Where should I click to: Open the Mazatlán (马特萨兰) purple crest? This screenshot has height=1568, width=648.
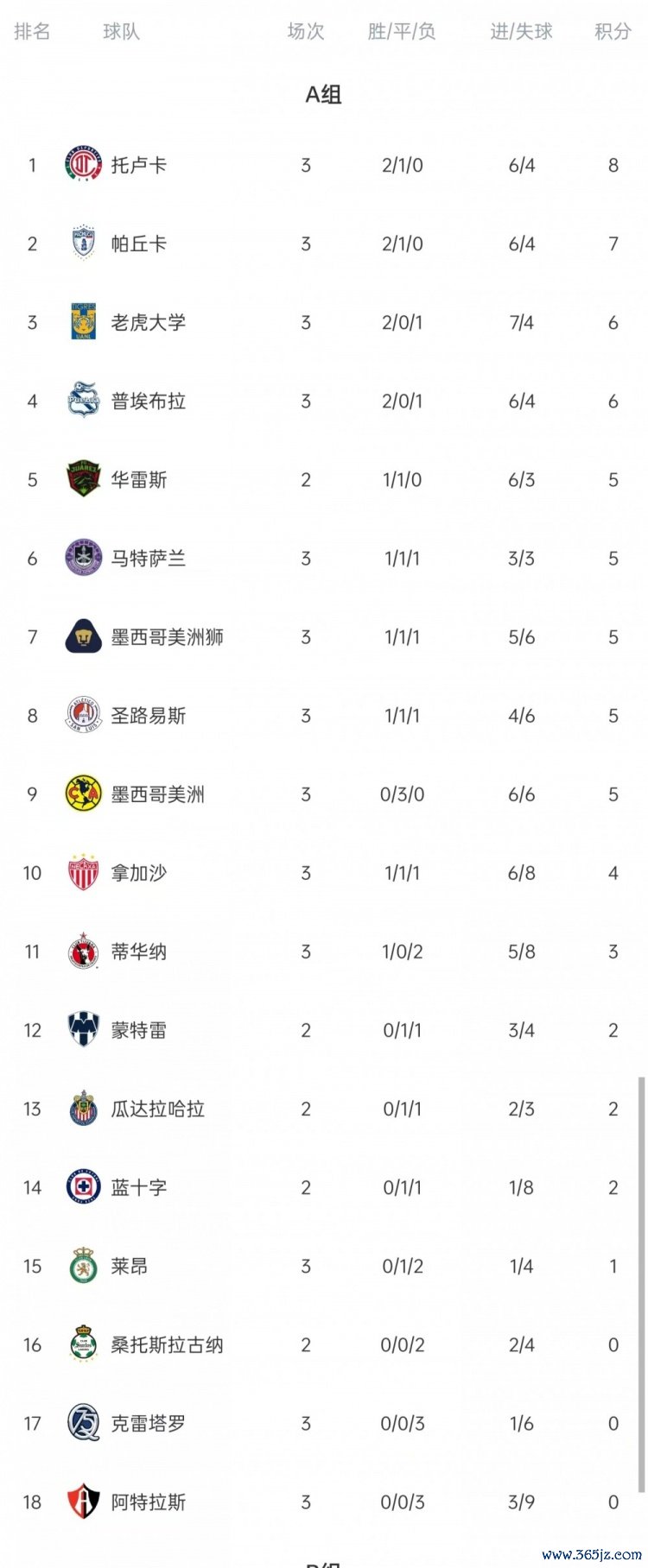click(83, 559)
